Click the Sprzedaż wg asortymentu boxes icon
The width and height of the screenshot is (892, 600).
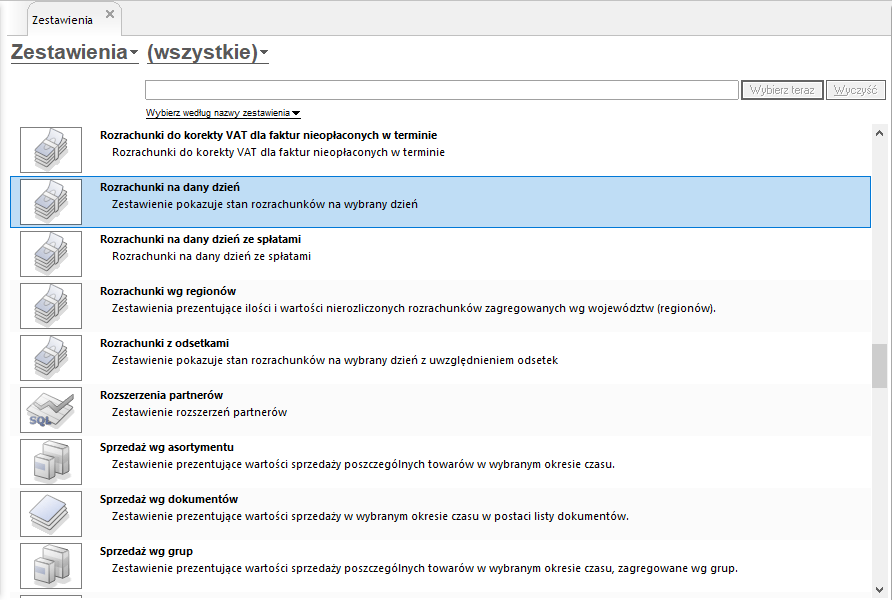(51, 462)
